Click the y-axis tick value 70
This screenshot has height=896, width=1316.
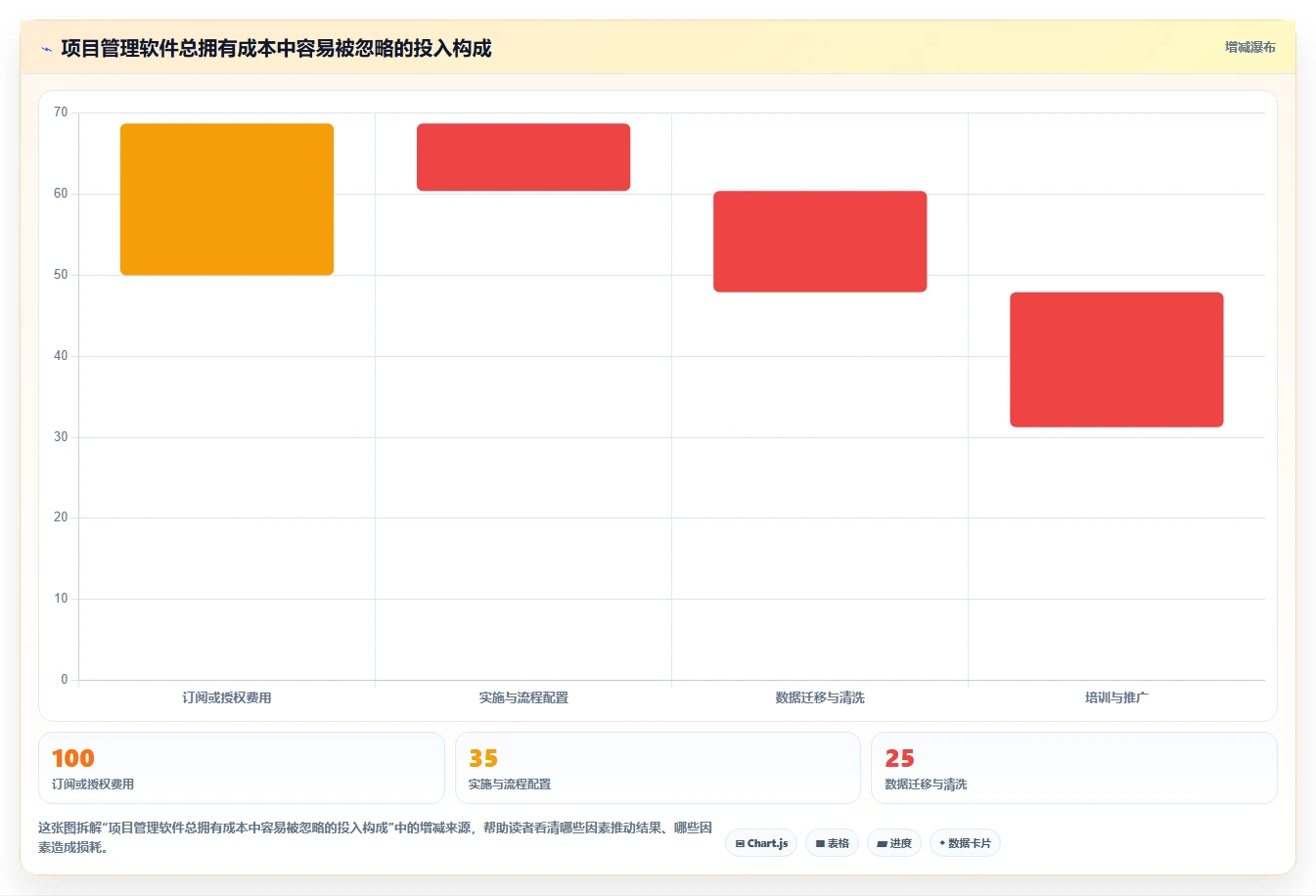61,112
